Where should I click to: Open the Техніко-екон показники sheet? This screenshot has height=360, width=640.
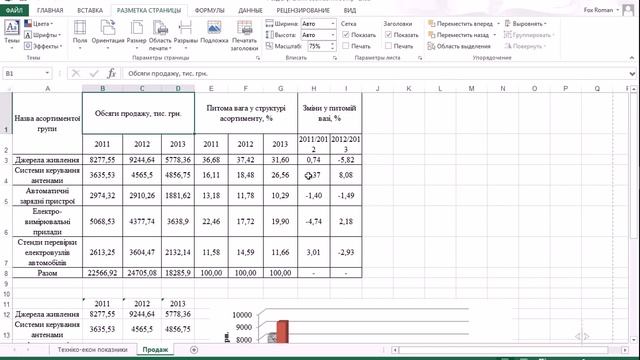pyautogui.click(x=92, y=350)
